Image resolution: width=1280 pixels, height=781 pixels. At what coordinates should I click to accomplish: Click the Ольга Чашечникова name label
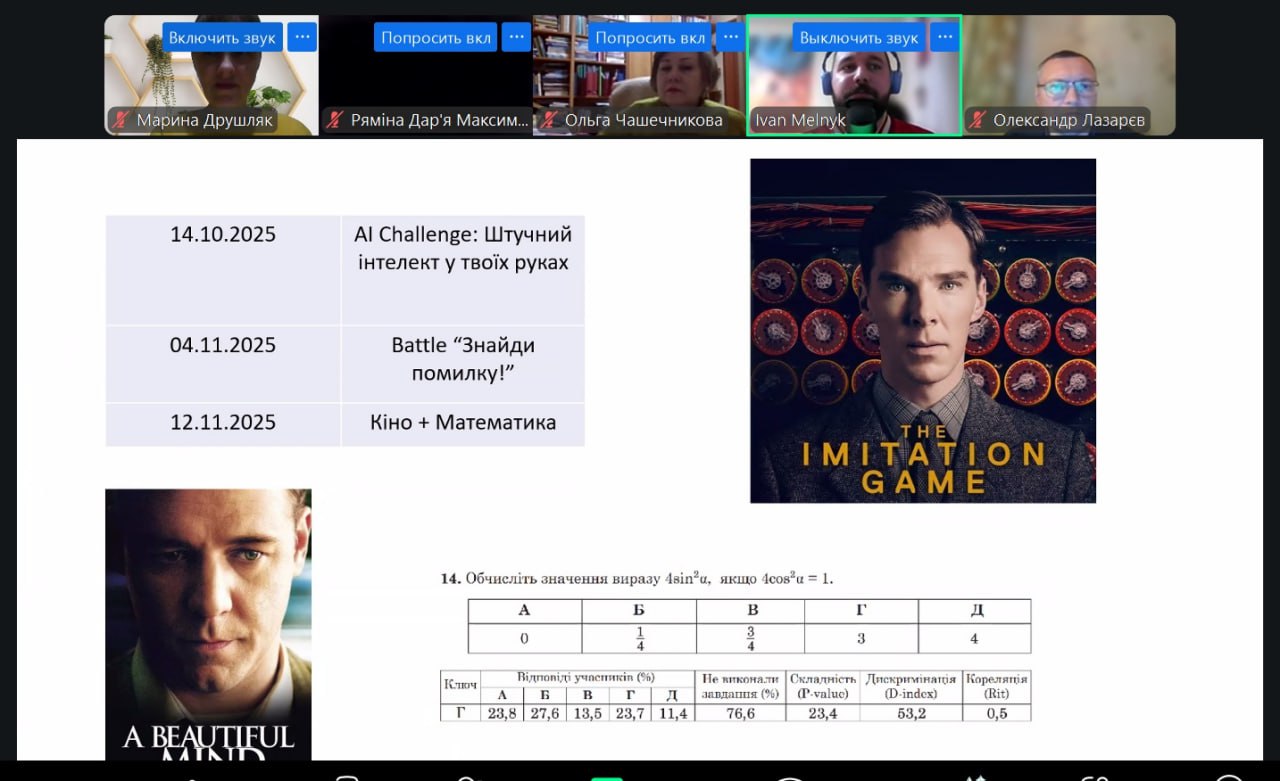(x=643, y=120)
